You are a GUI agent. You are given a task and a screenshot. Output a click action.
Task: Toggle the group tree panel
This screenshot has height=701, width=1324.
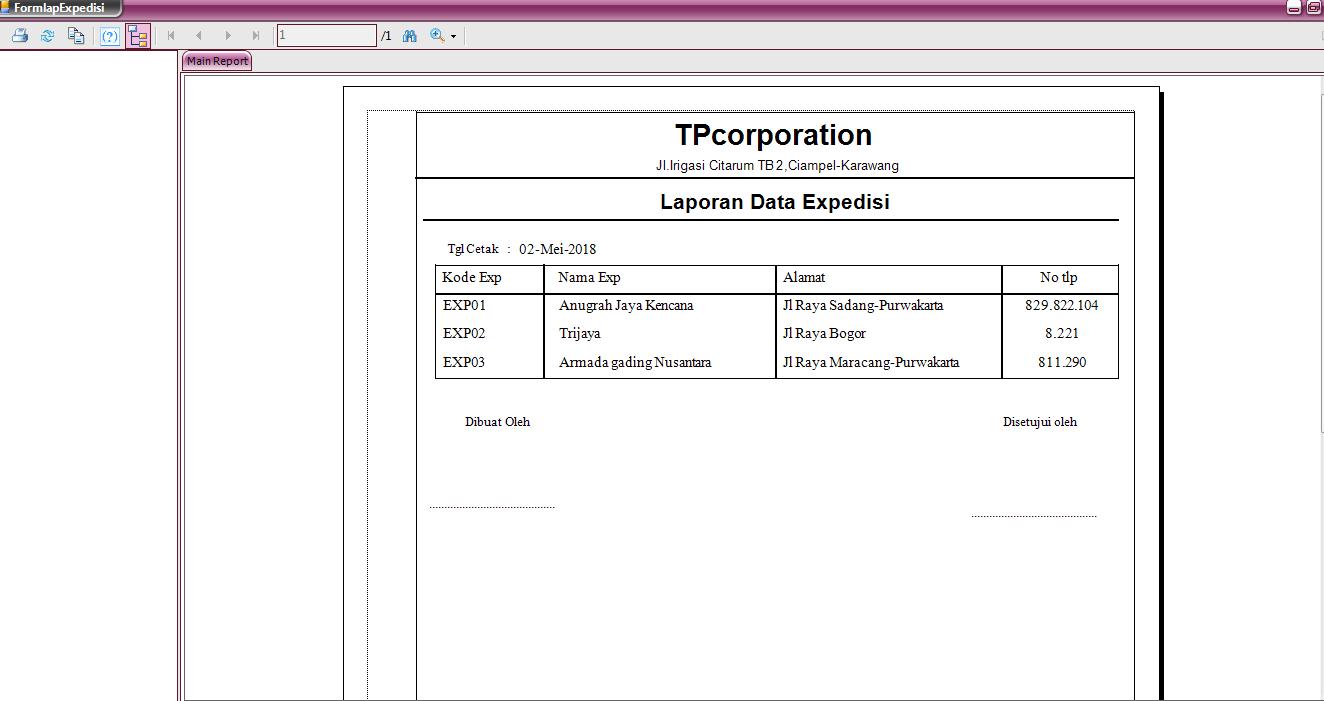pyautogui.click(x=138, y=36)
